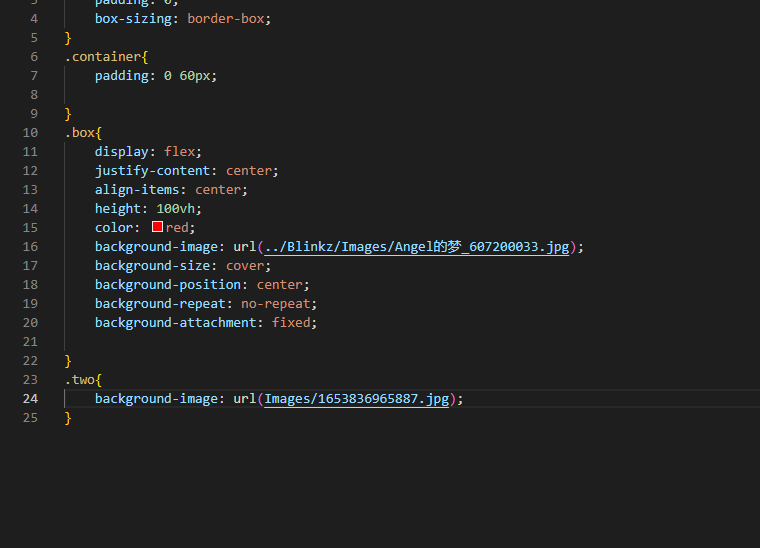Image resolution: width=760 pixels, height=548 pixels.
Task: Click the closing brace on line 25
Action: point(68,418)
